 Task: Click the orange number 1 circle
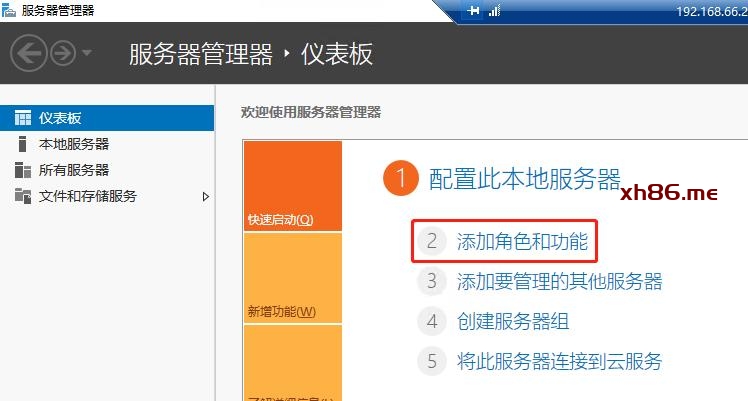[400, 179]
